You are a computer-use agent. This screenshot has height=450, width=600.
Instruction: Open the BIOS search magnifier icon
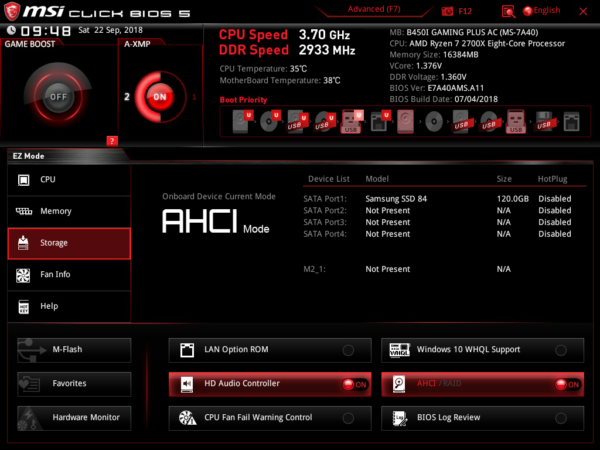click(x=508, y=11)
